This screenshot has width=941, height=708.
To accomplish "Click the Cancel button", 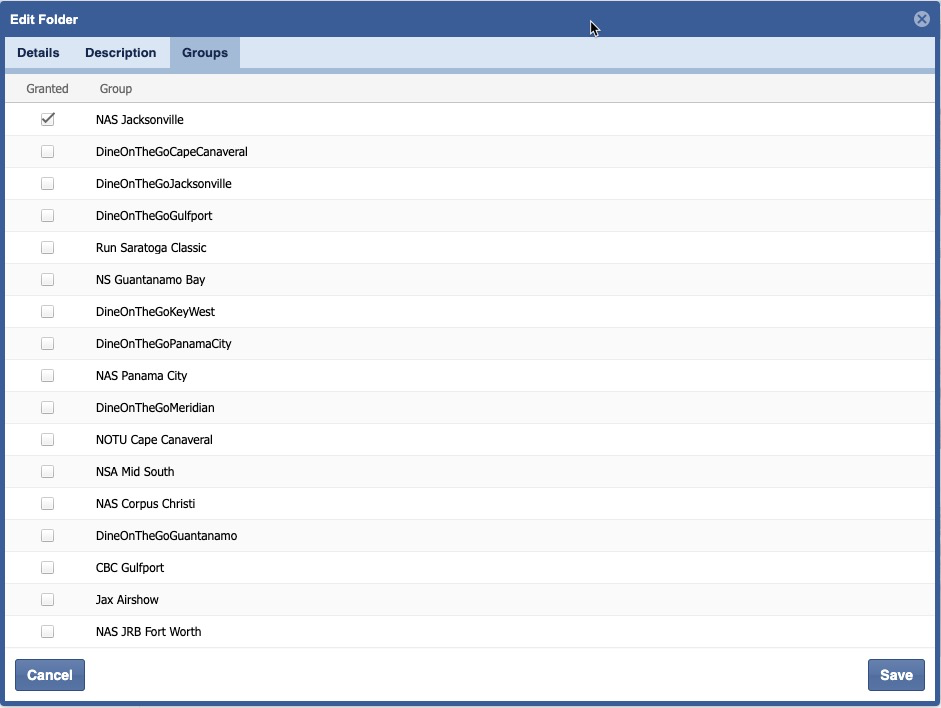I will tap(50, 675).
